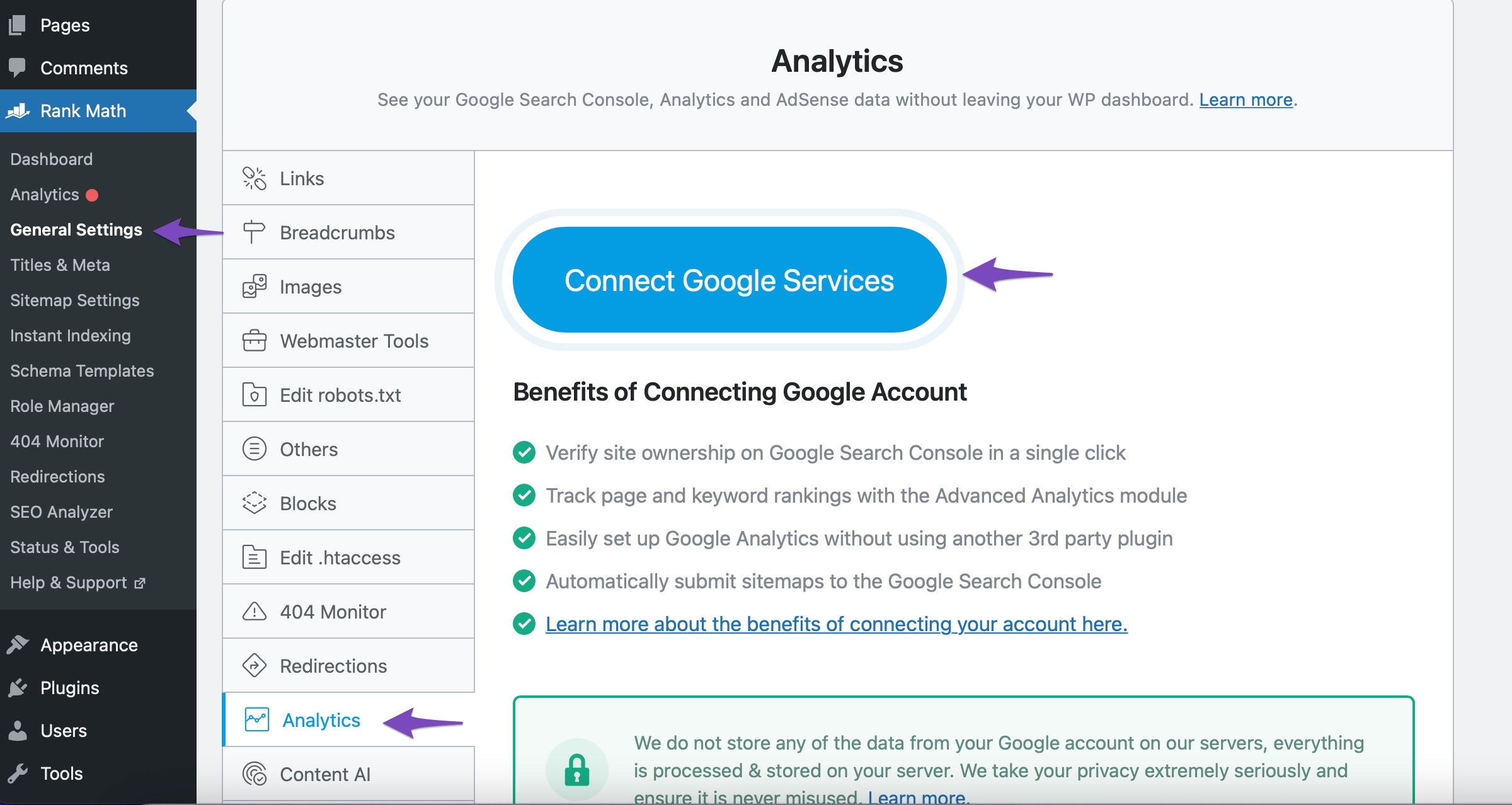Select the Edit robots.txt icon
The width and height of the screenshot is (1512, 805).
252,394
